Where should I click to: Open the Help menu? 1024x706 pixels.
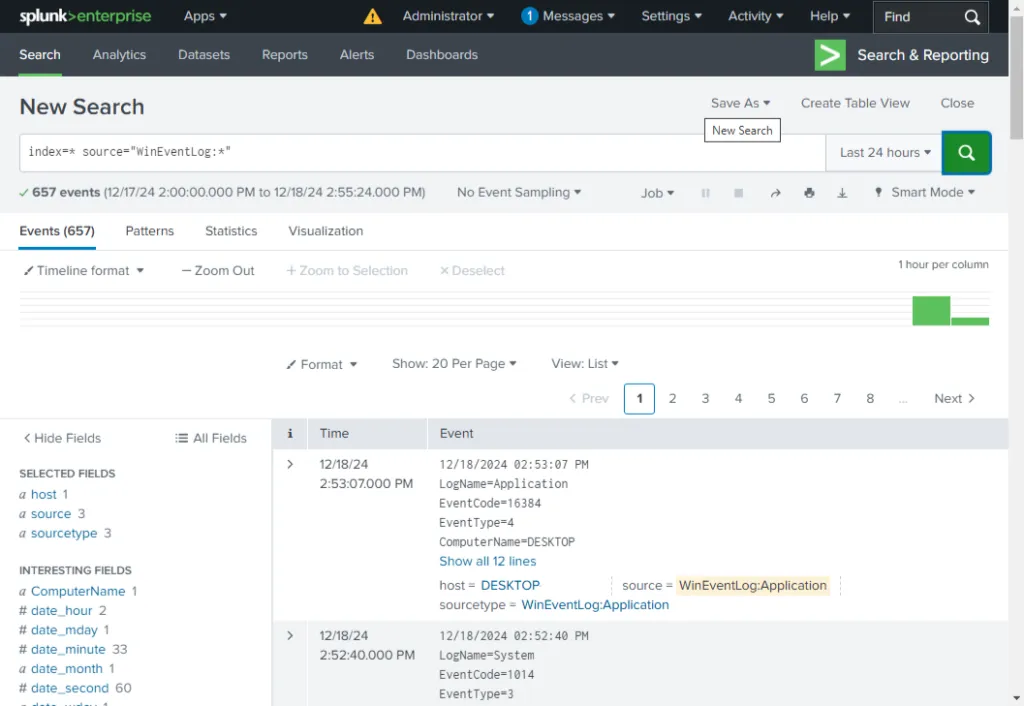[830, 16]
